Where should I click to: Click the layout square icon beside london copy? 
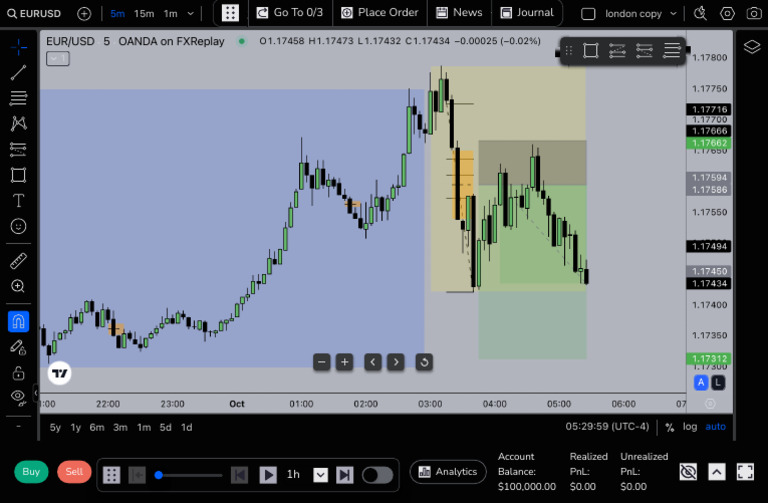[588, 14]
